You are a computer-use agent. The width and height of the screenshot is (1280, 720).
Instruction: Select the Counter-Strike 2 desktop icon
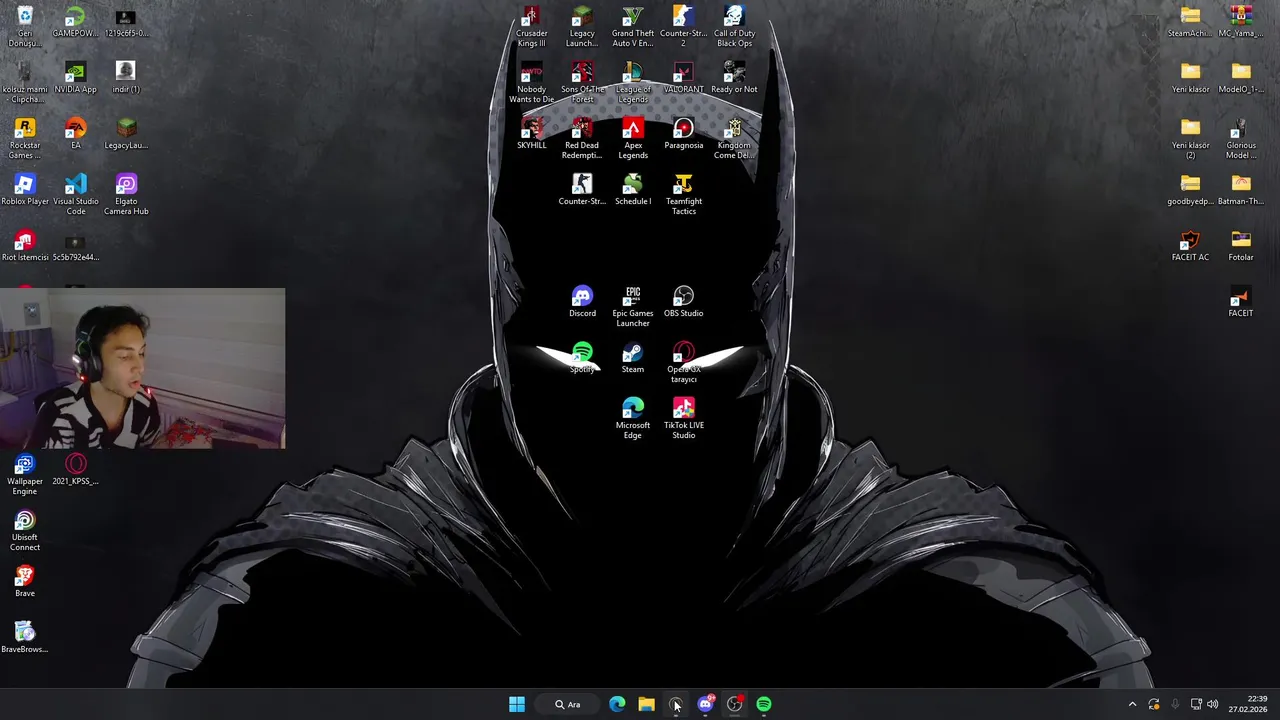(x=683, y=27)
